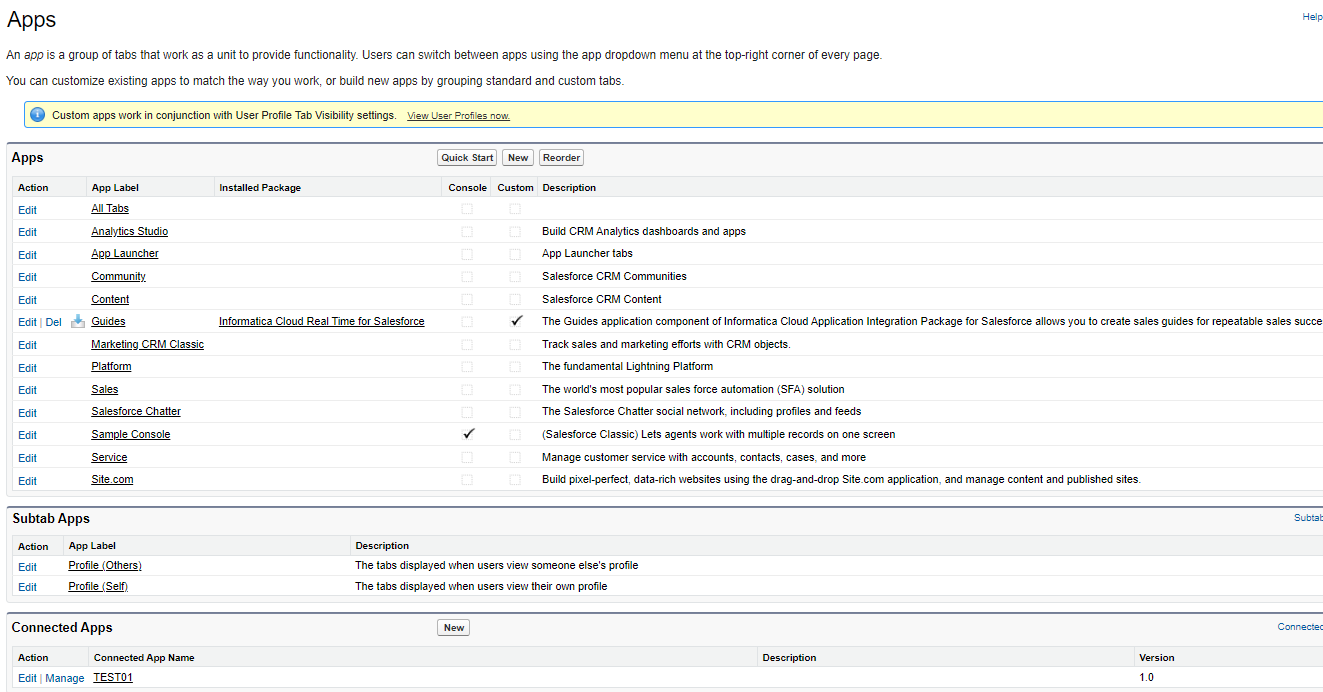
Task: Edit the Sample Console app
Action: point(27,435)
